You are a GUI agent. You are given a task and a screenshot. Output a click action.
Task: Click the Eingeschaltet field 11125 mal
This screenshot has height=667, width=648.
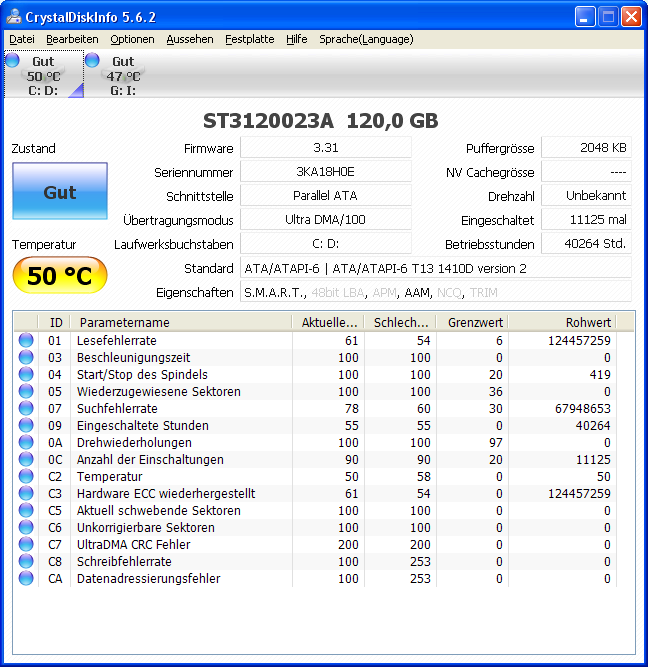tap(586, 219)
